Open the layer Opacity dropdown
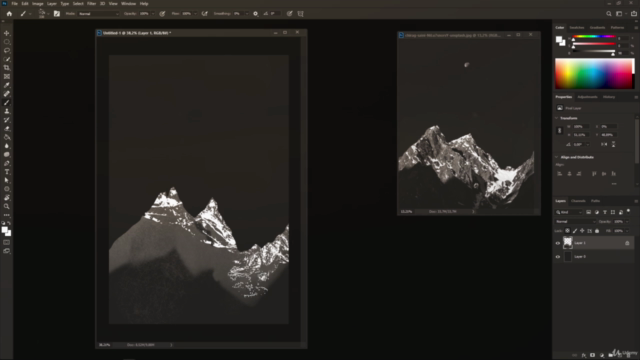This screenshot has height=360, width=640. (627, 222)
